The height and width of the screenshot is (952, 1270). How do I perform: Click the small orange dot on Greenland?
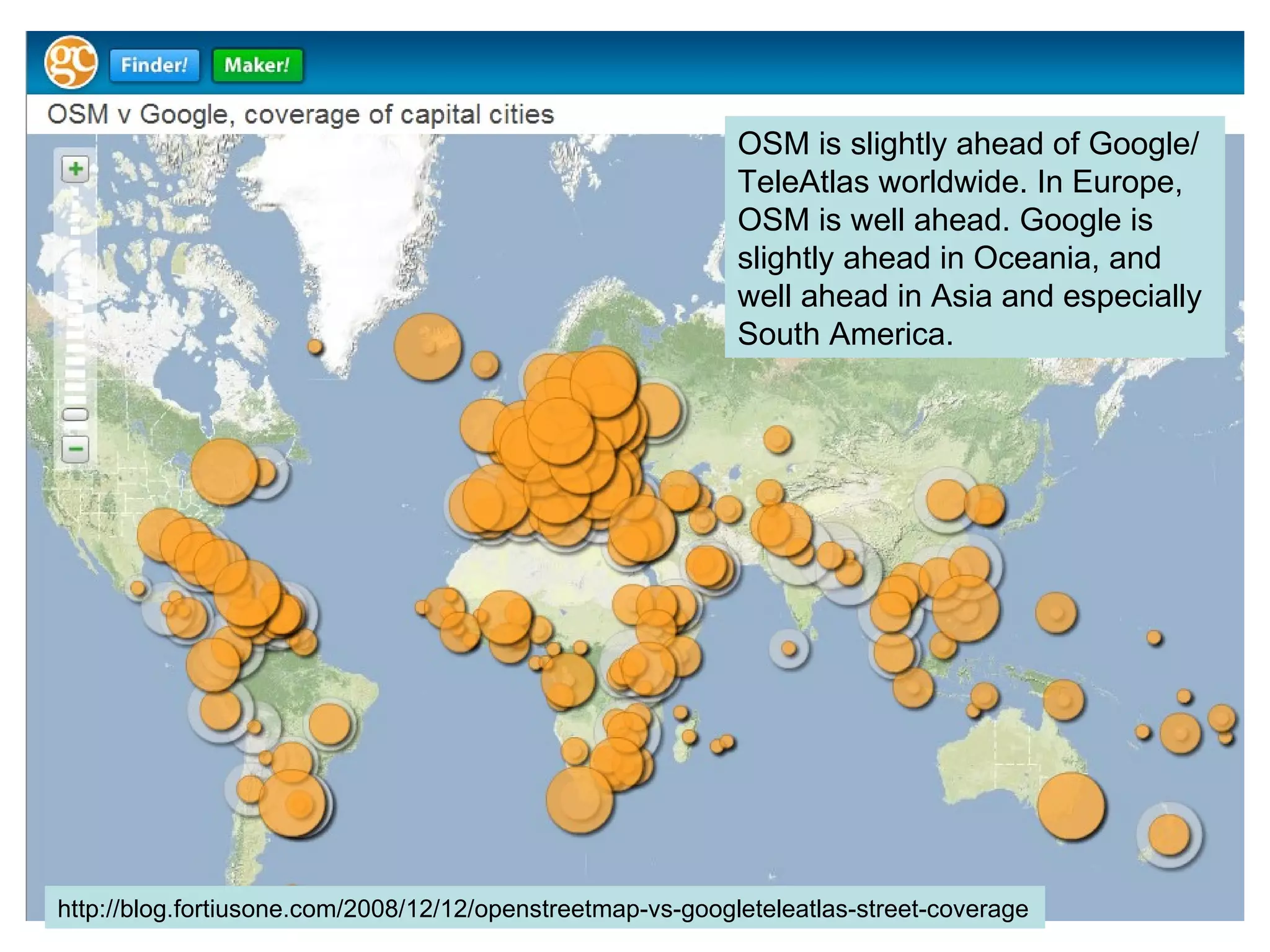tap(316, 346)
